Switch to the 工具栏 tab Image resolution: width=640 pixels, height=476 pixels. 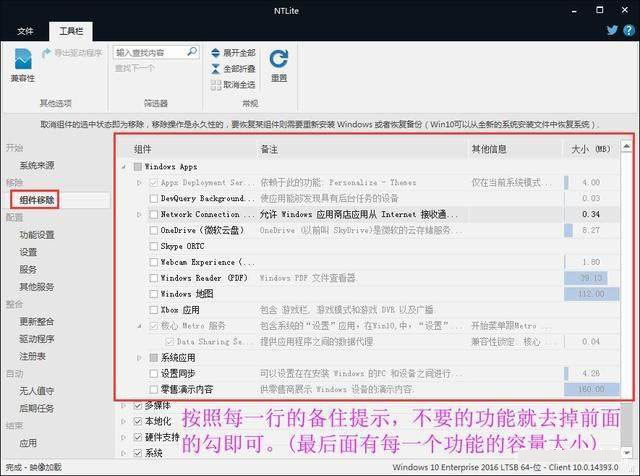point(71,31)
